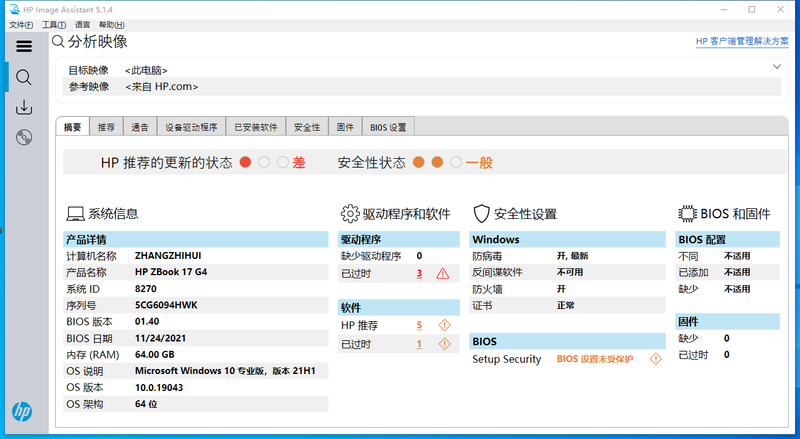Click the orange warning icon beside HP 推荐

pyautogui.click(x=445, y=325)
